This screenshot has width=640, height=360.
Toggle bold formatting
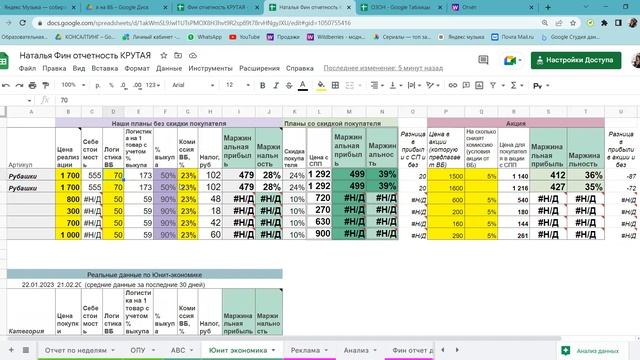262,85
